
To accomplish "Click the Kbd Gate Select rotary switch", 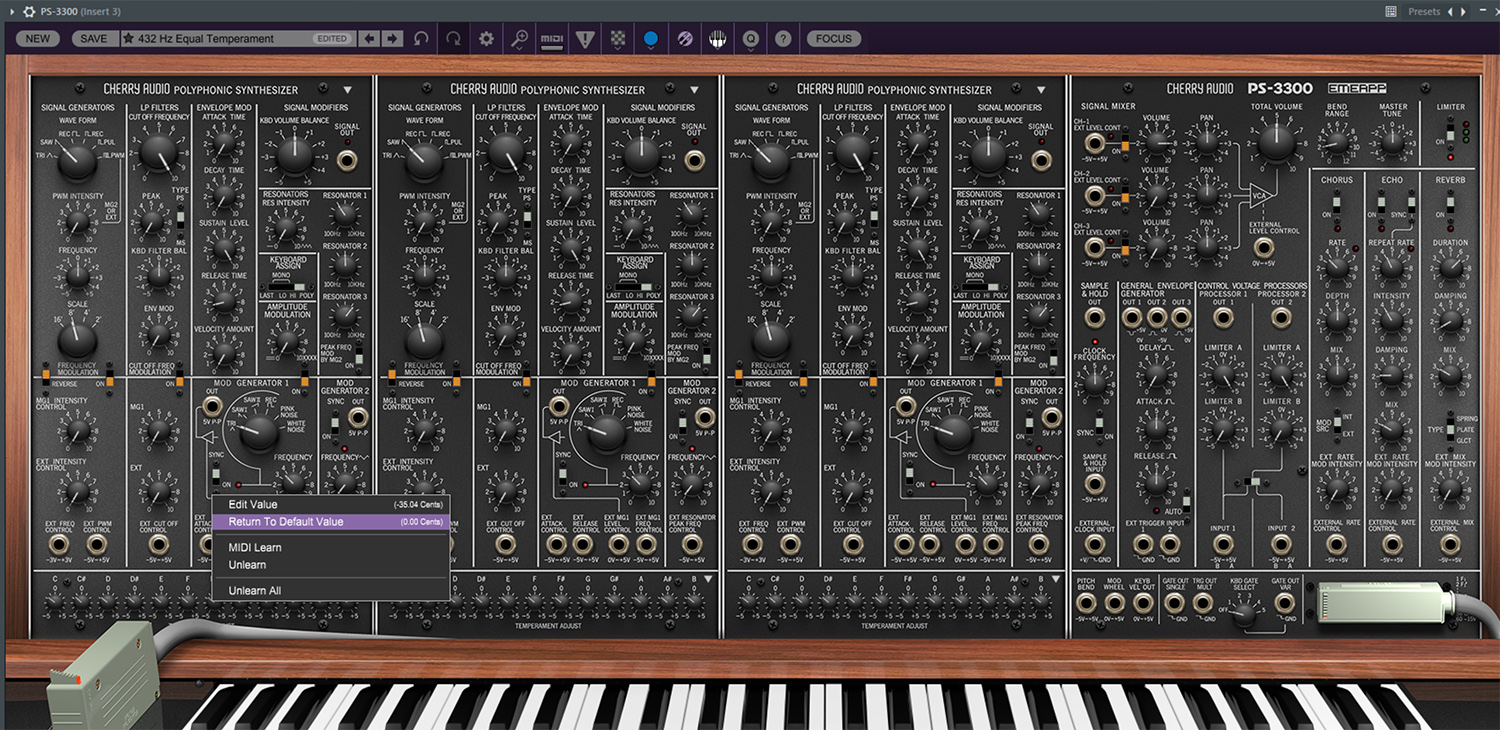I will tap(1244, 615).
